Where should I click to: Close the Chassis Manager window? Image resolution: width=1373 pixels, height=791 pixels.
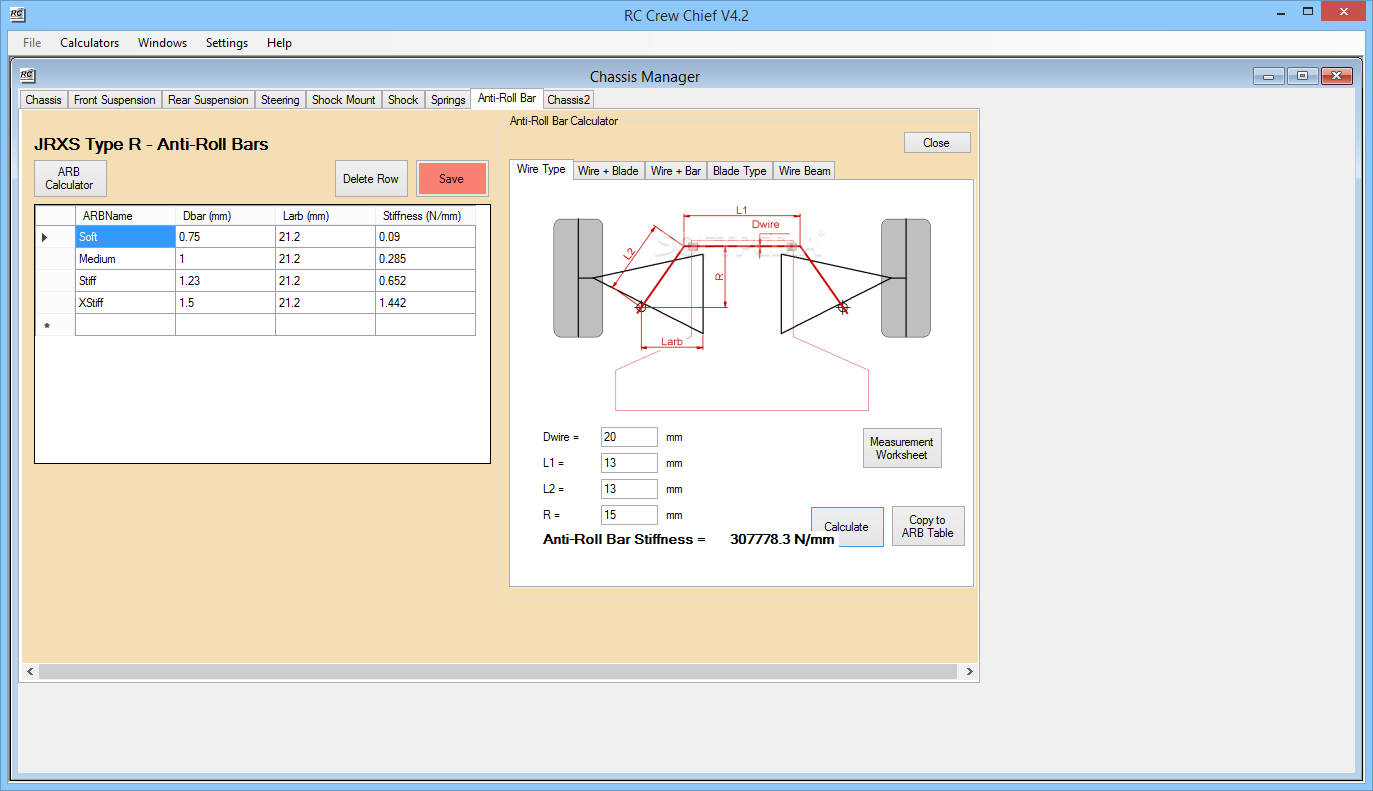coord(1337,76)
